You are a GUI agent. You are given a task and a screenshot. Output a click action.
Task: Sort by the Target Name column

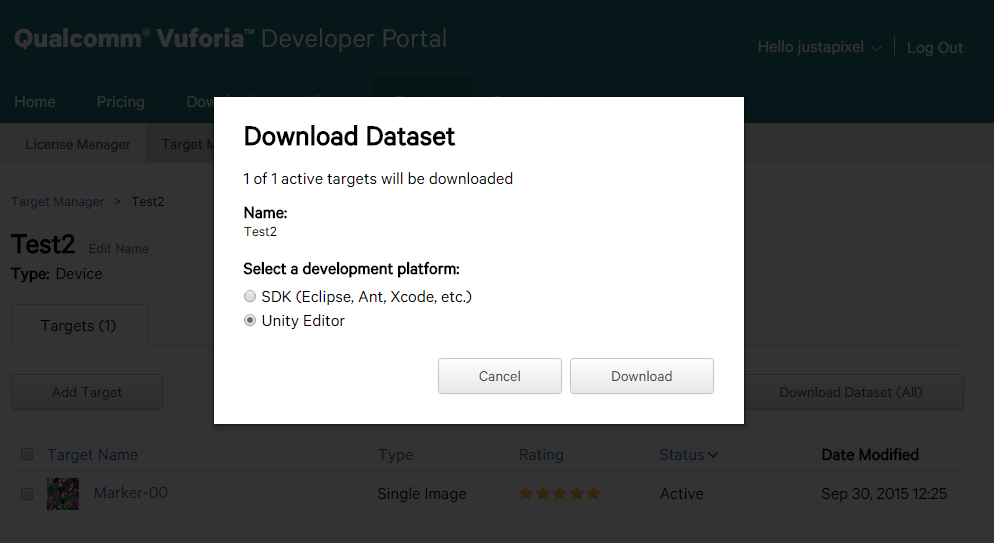pos(93,455)
